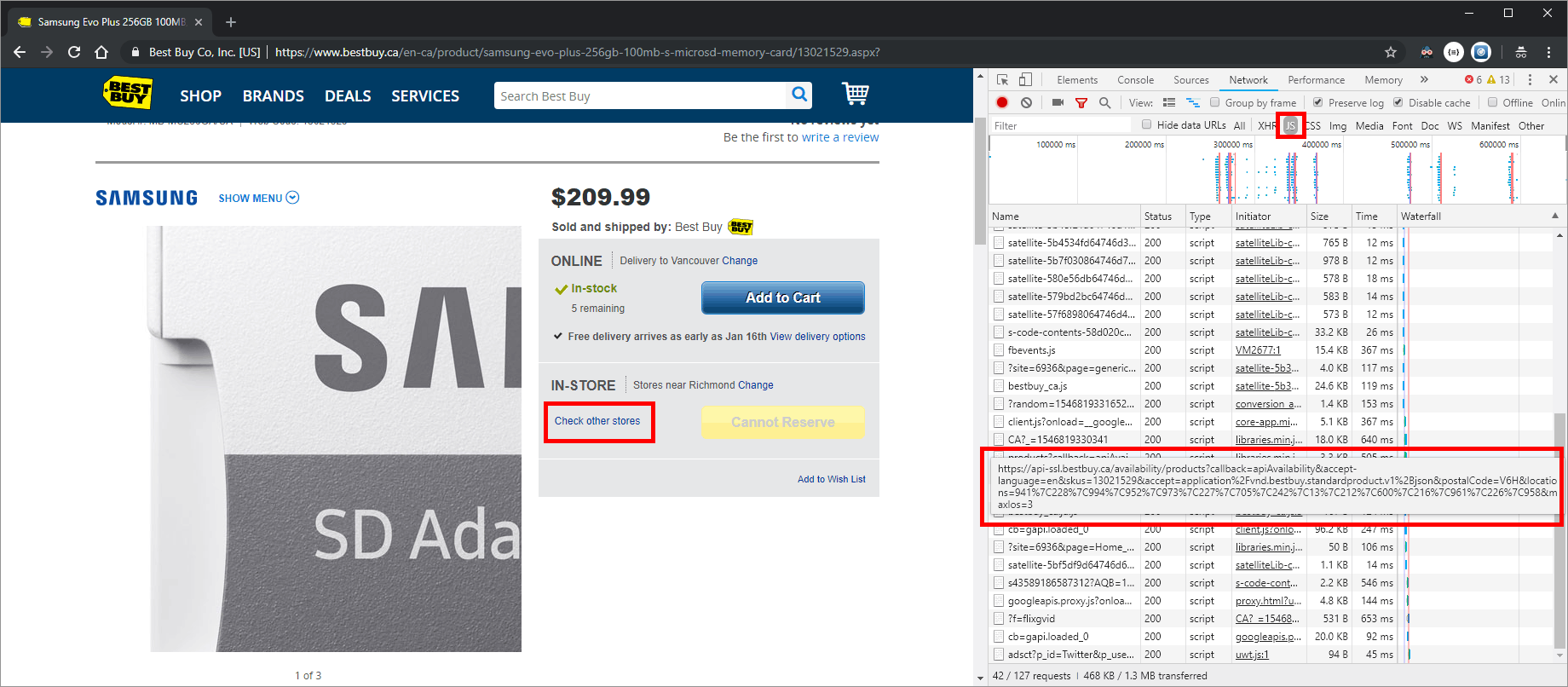
Task: Click the Samsung SD card product image
Action: 336,439
